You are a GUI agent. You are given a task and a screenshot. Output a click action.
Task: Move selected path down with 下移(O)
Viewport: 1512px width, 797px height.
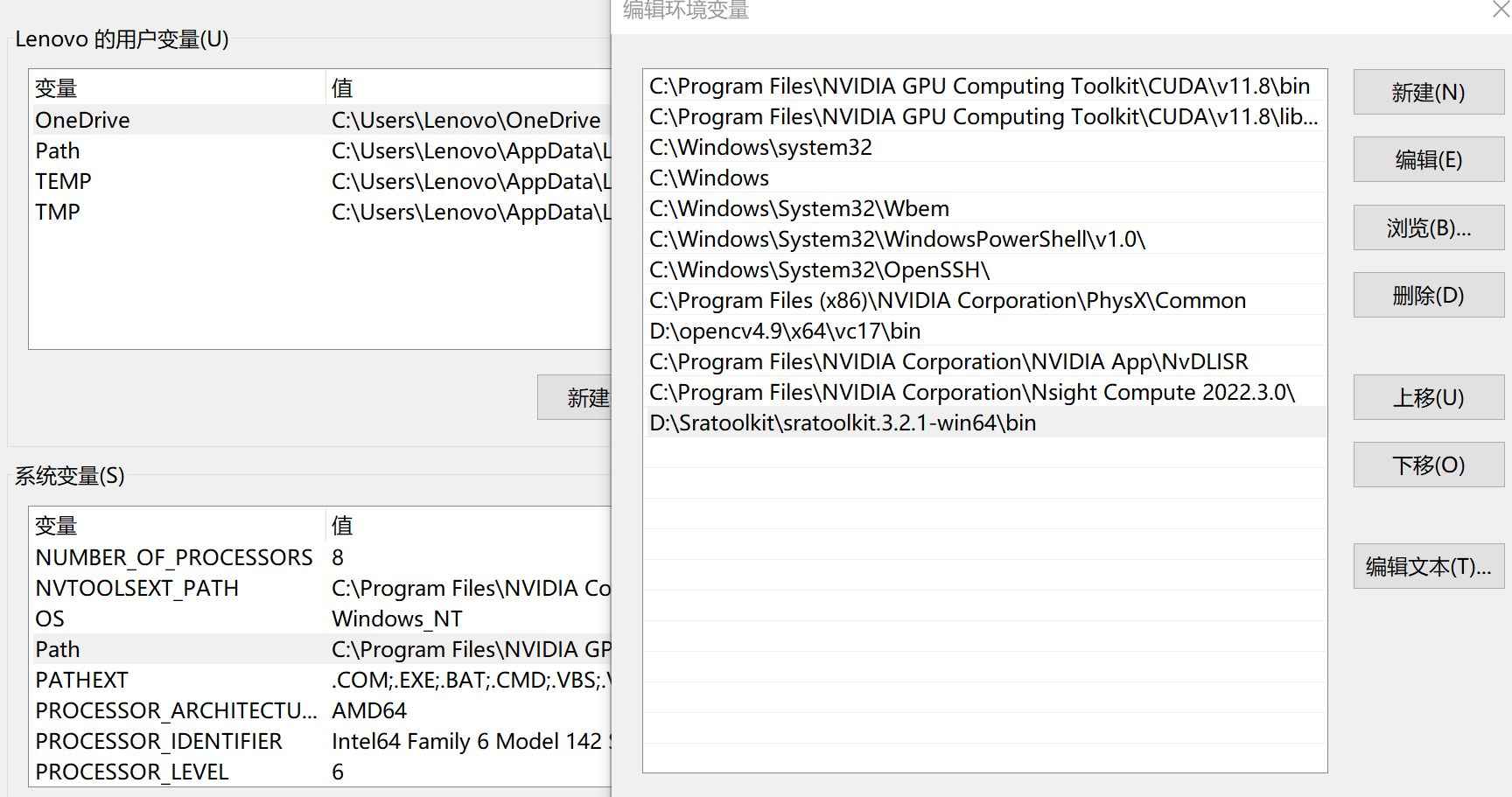[x=1428, y=465]
